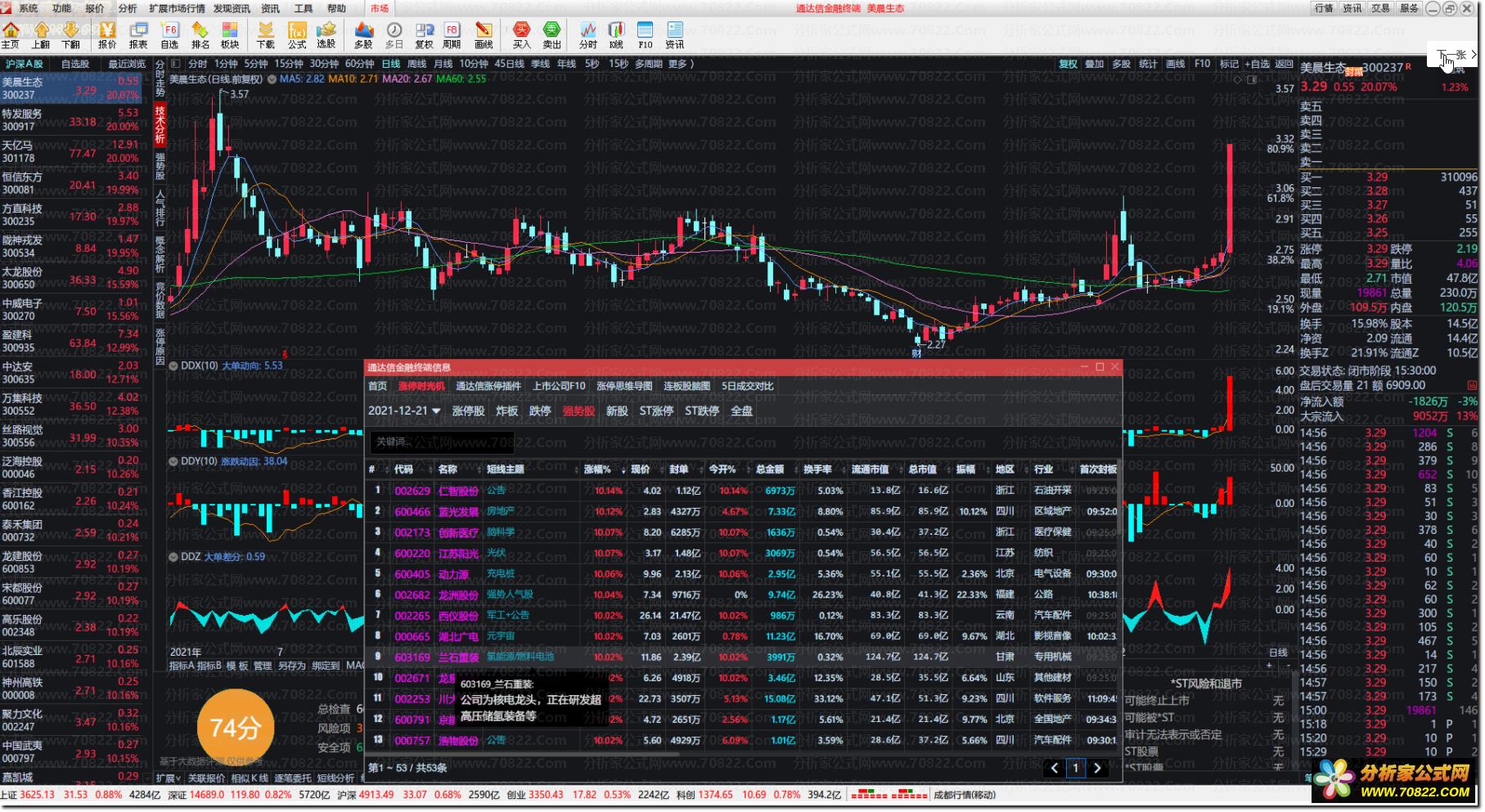This screenshot has width=1485, height=812.
Task: Click the 服务 button in title bar
Action: [x=1410, y=8]
